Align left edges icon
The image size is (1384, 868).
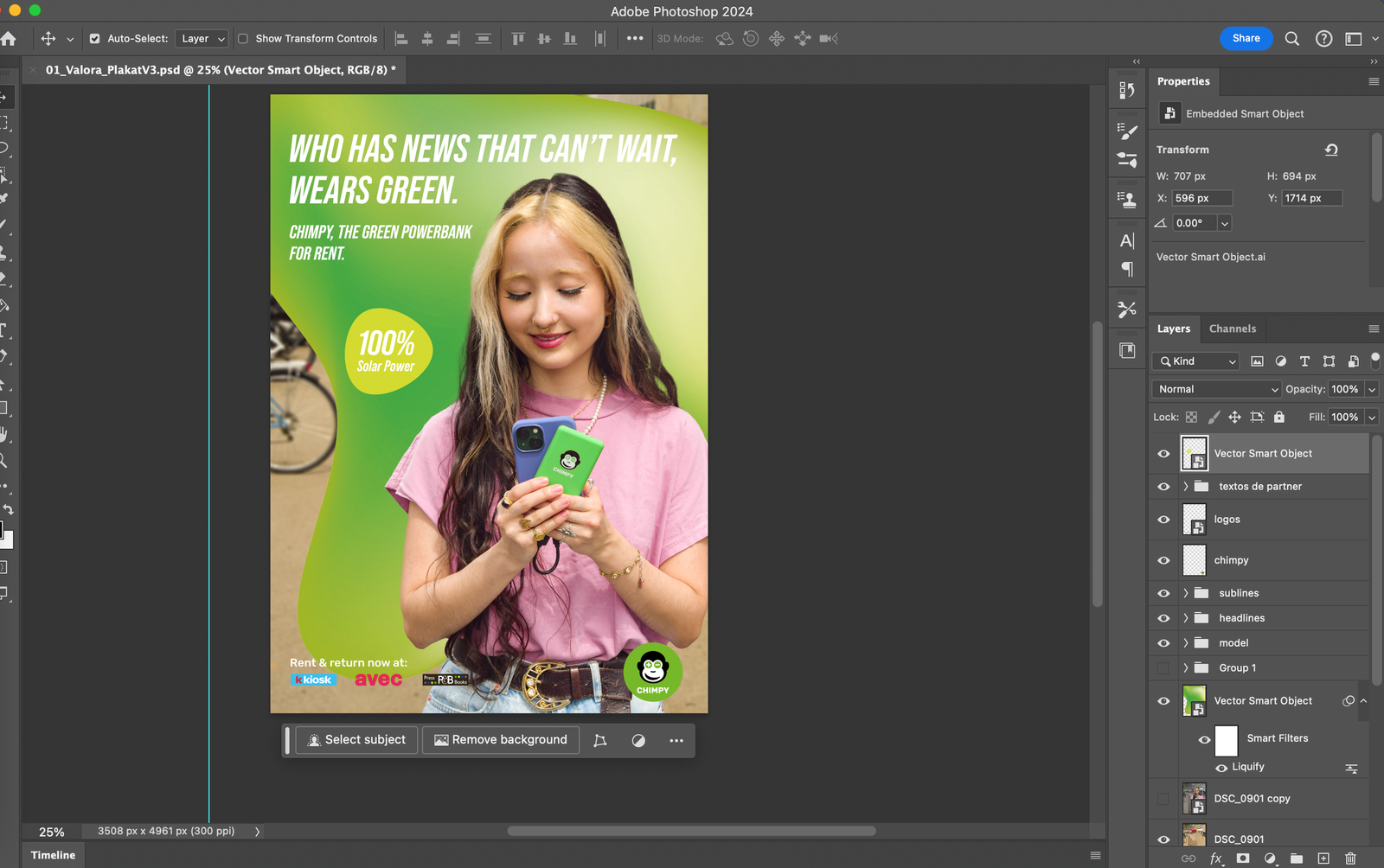click(401, 39)
